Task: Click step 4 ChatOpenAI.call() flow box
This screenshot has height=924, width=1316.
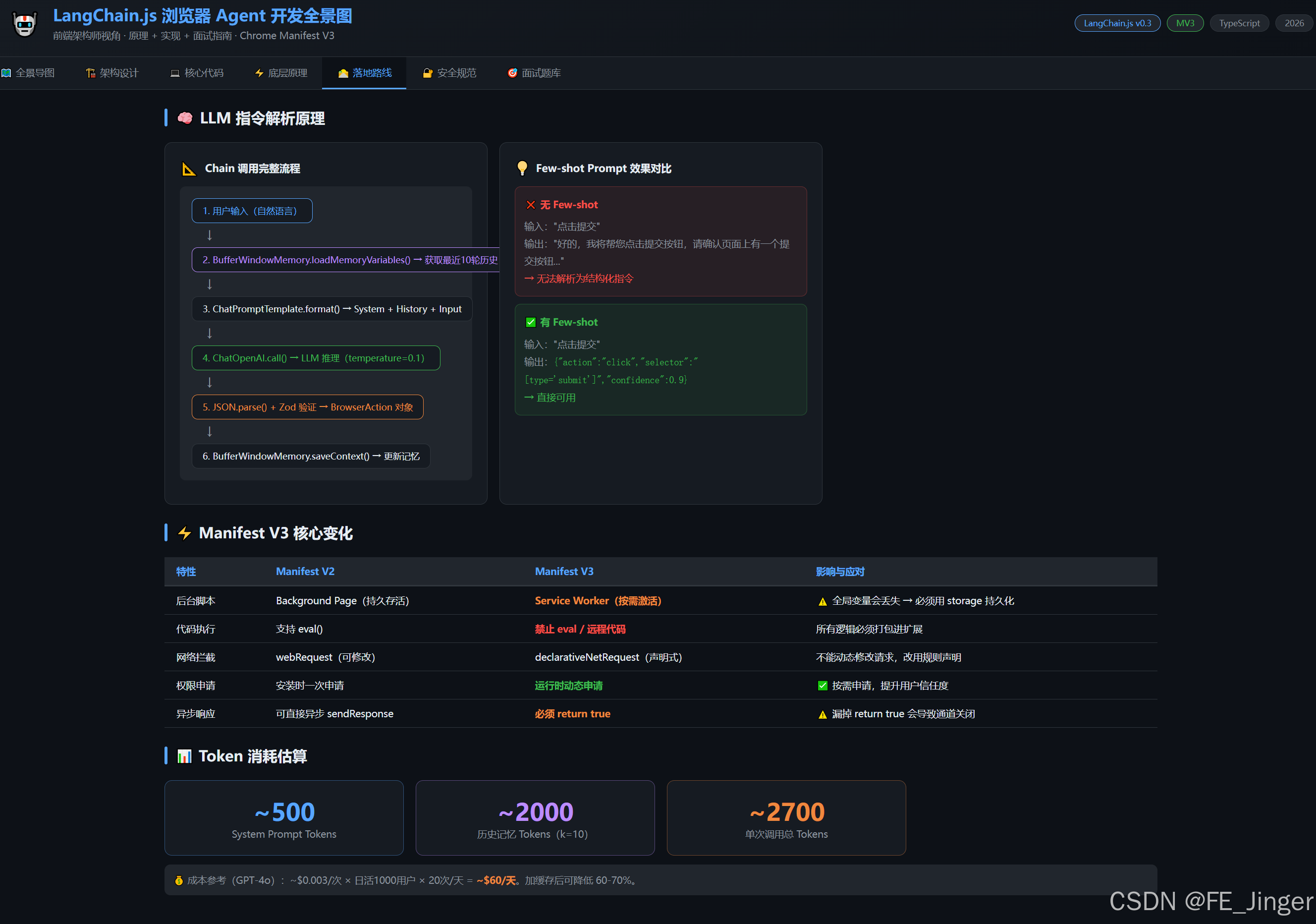Action: click(x=315, y=358)
